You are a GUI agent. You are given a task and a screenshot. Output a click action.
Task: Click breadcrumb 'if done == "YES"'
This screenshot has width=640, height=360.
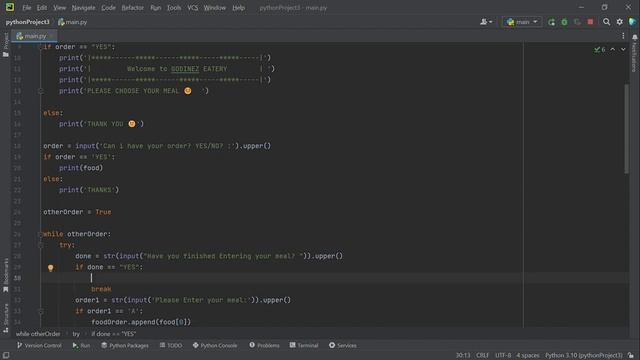coord(113,334)
